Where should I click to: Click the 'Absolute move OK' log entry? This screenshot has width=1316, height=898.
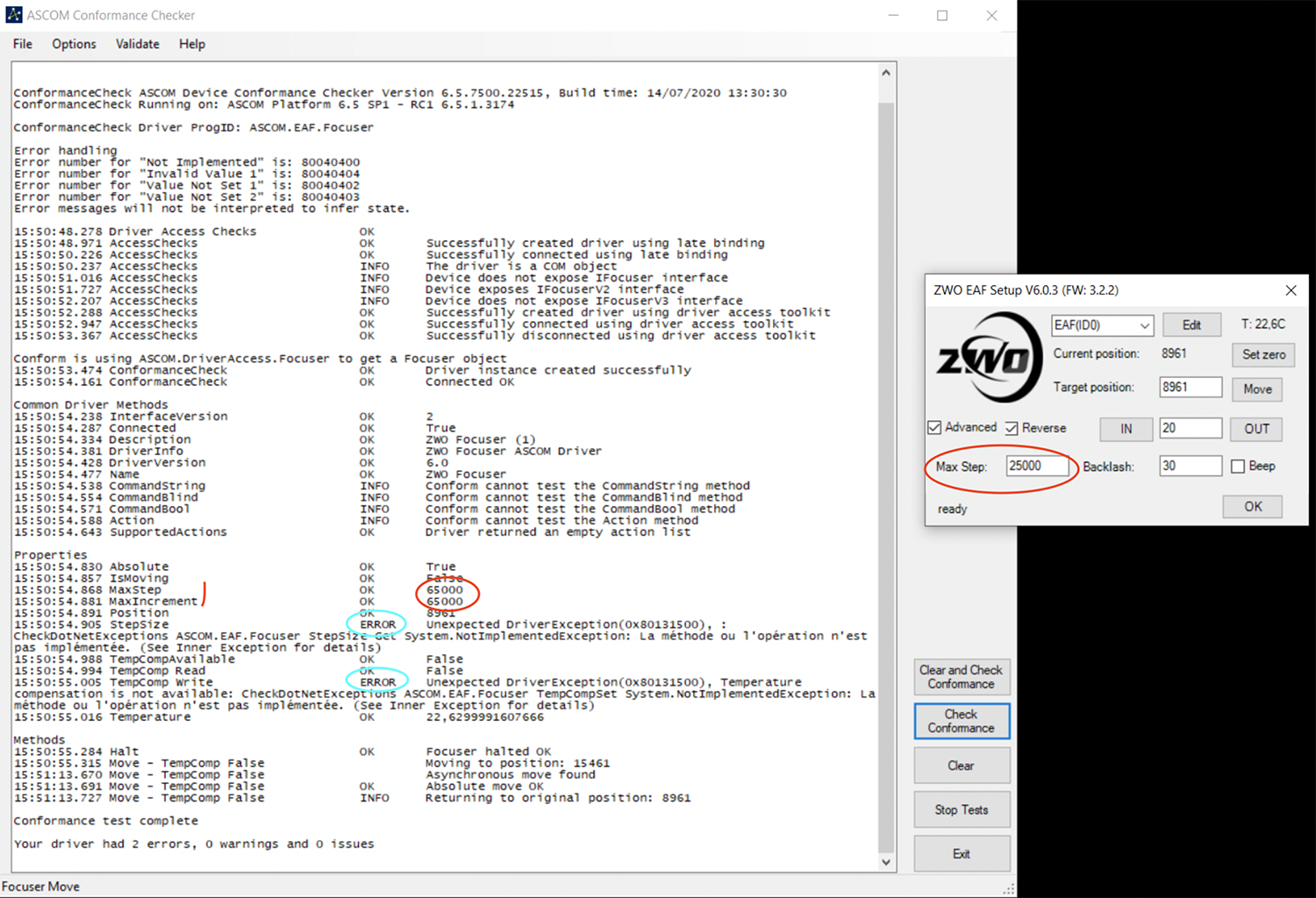(x=484, y=787)
